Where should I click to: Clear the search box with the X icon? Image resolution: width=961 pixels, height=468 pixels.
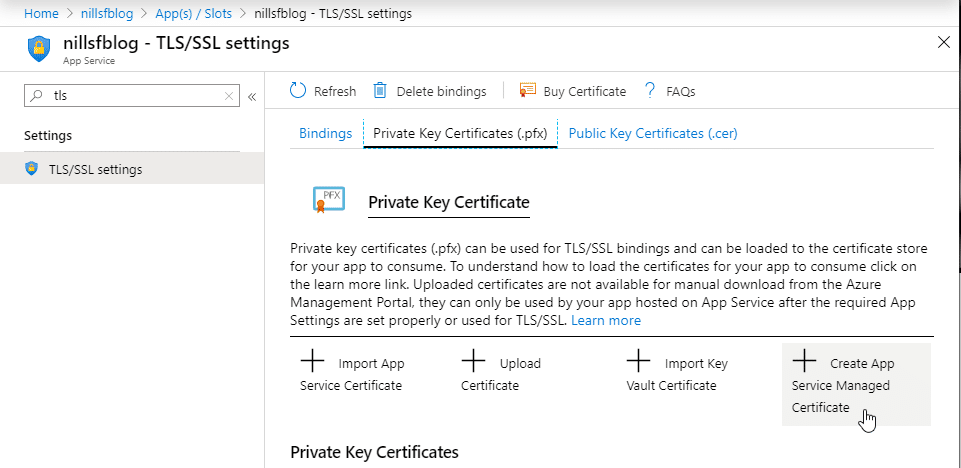[229, 96]
